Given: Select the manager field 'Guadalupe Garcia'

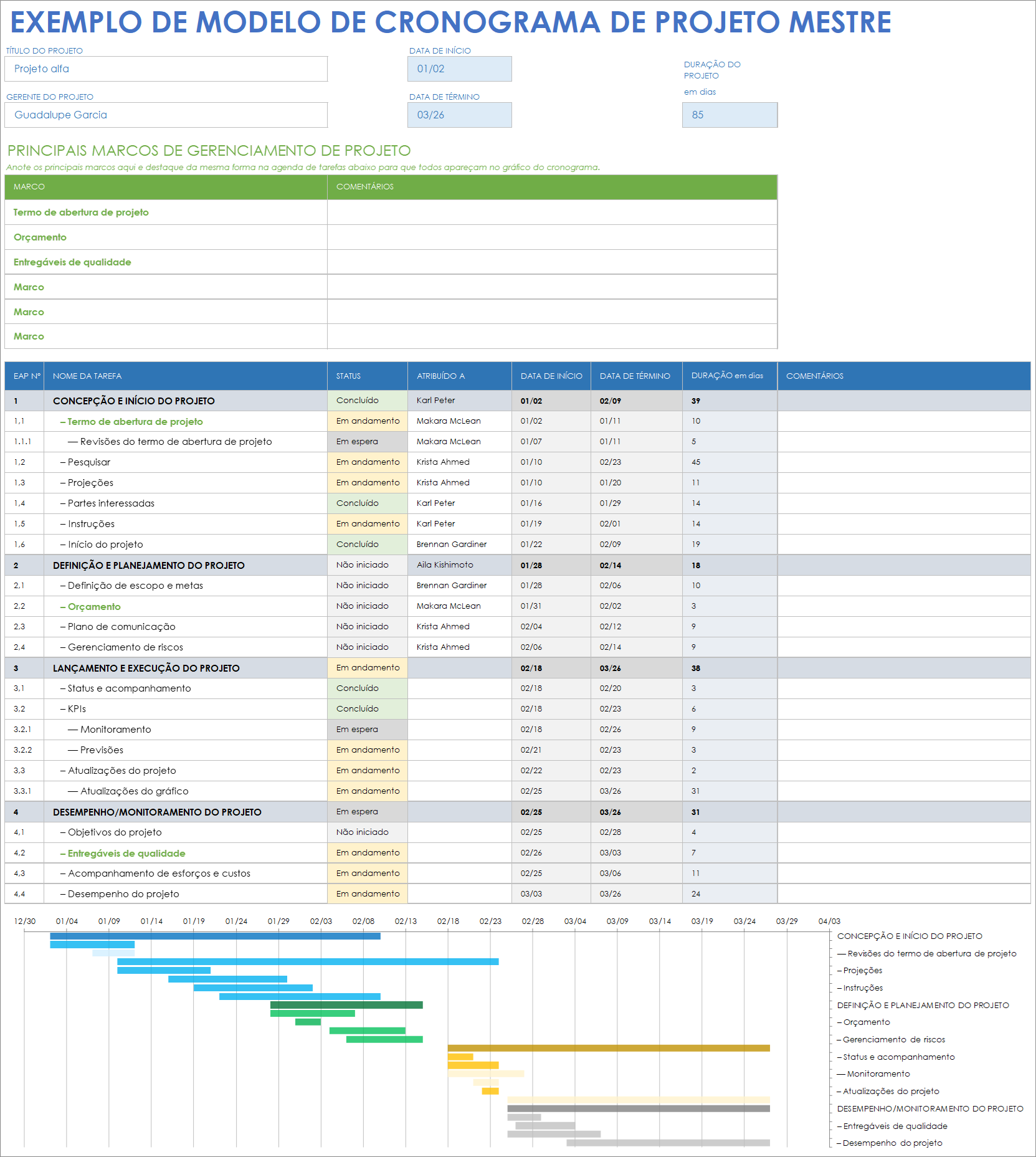Looking at the screenshot, I should pos(166,115).
